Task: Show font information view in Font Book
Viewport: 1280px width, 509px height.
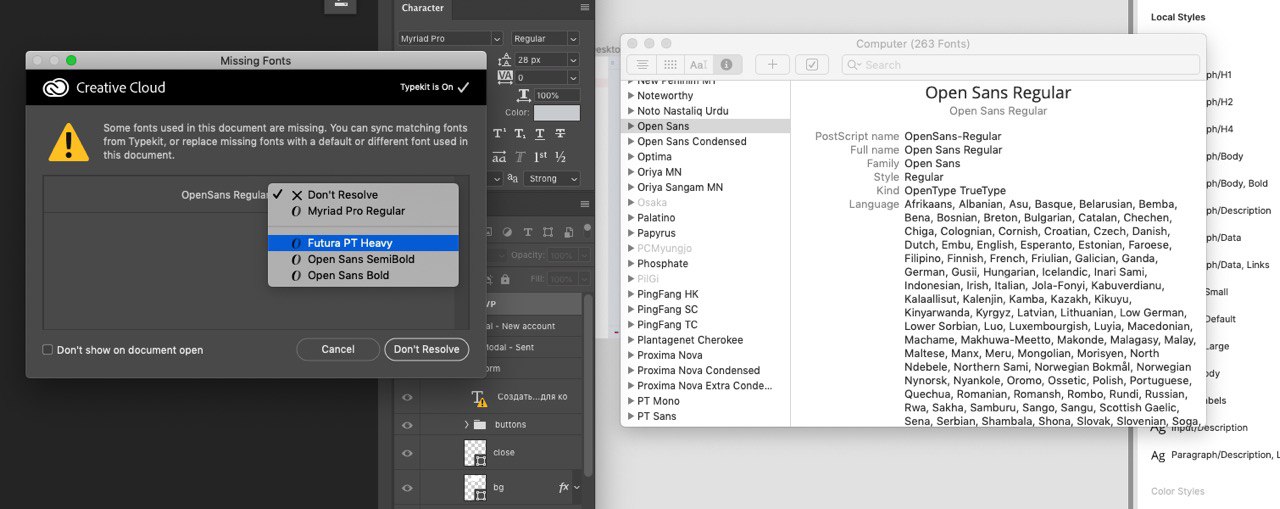Action: (726, 64)
